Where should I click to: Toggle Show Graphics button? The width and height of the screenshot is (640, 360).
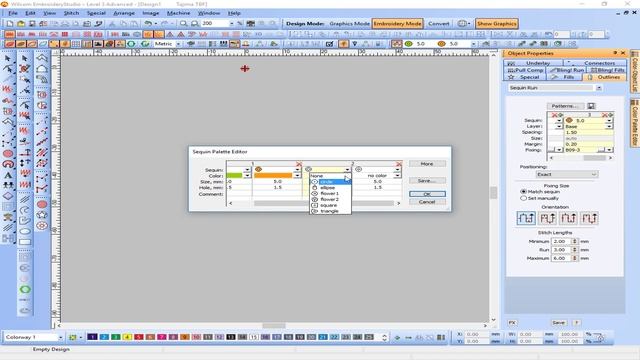click(497, 24)
